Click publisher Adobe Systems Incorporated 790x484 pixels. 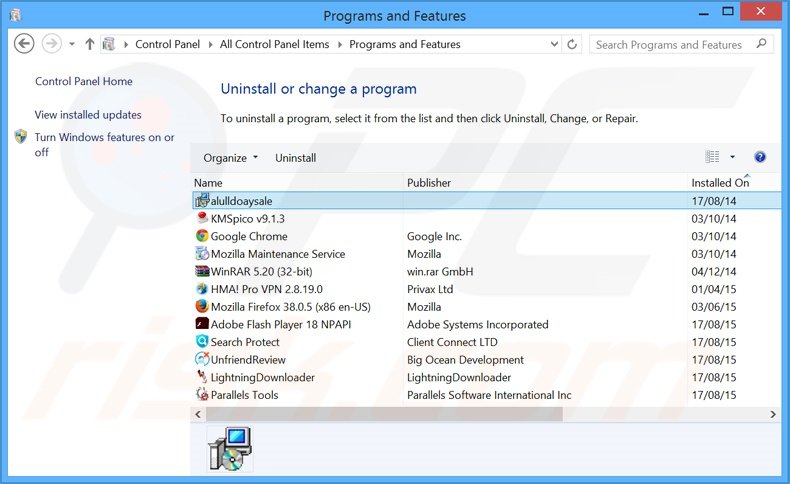(x=478, y=324)
